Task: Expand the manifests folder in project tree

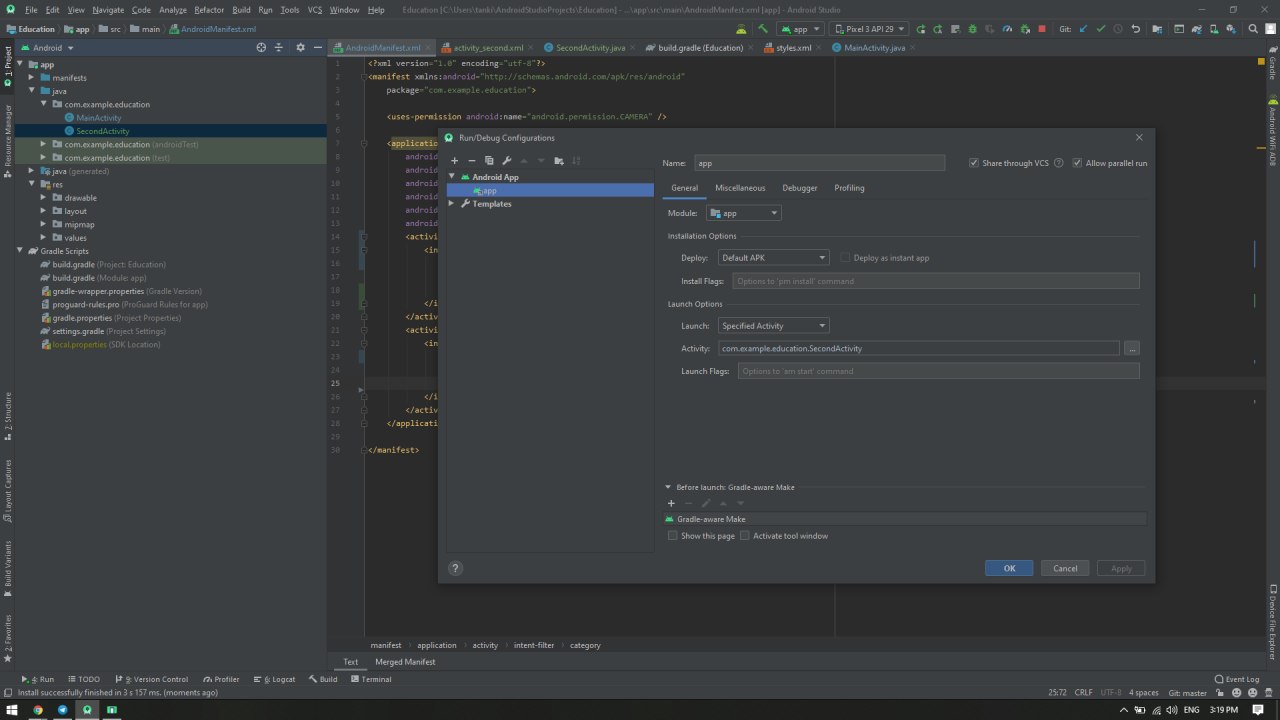Action: [x=32, y=78]
